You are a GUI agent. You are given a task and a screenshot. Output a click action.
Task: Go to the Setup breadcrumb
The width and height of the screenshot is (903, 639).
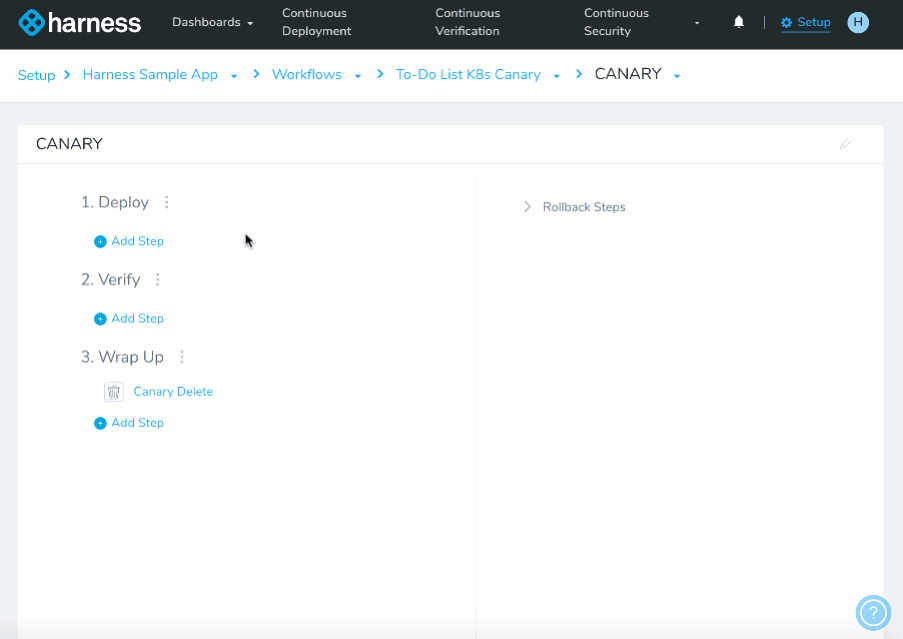pos(36,75)
